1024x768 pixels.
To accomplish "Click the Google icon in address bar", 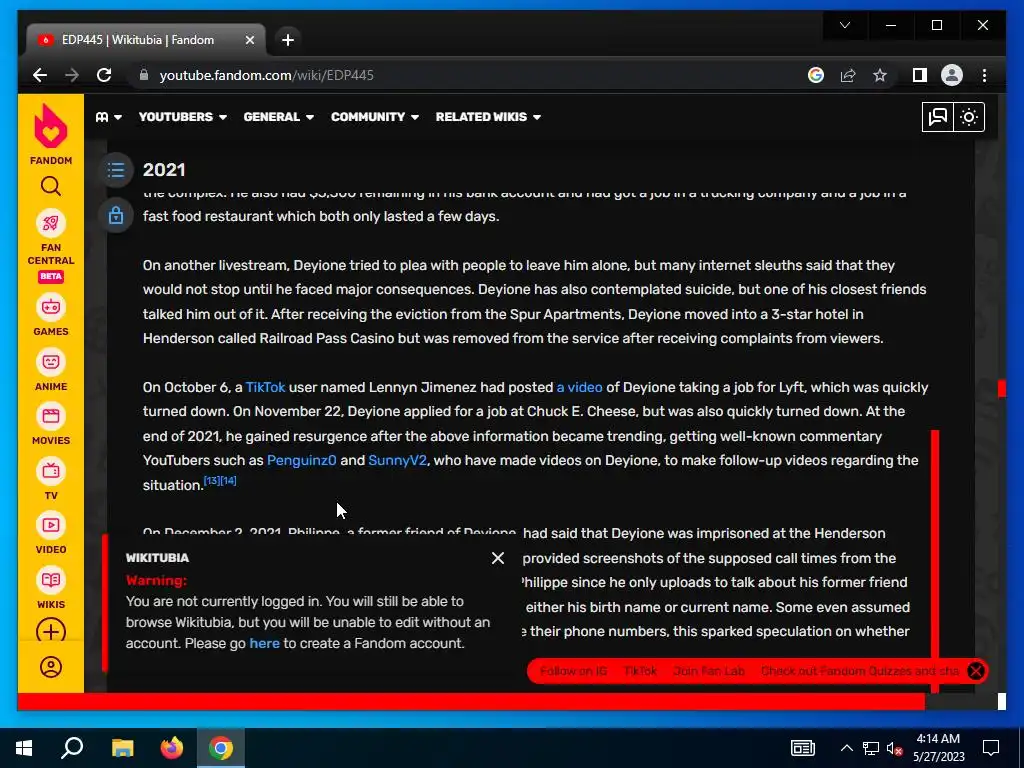I will (x=816, y=75).
